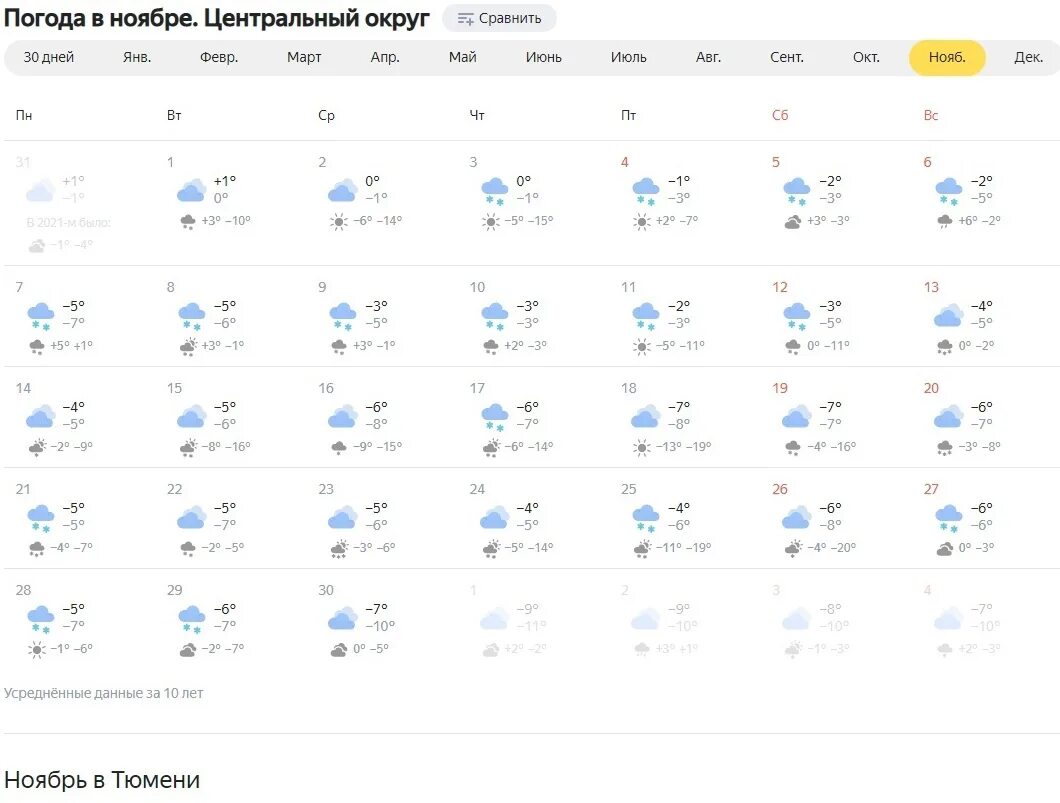Click day number 12 in the calendar

tap(779, 287)
